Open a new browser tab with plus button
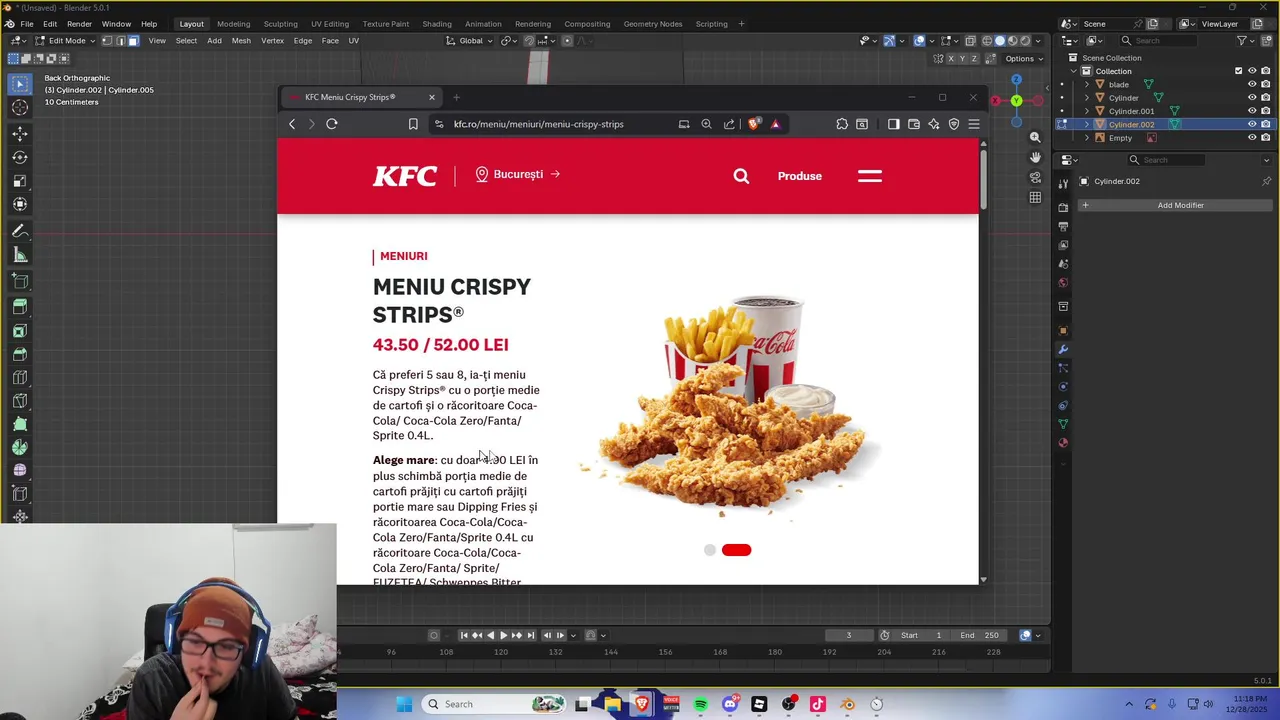Image resolution: width=1280 pixels, height=720 pixels. [456, 97]
